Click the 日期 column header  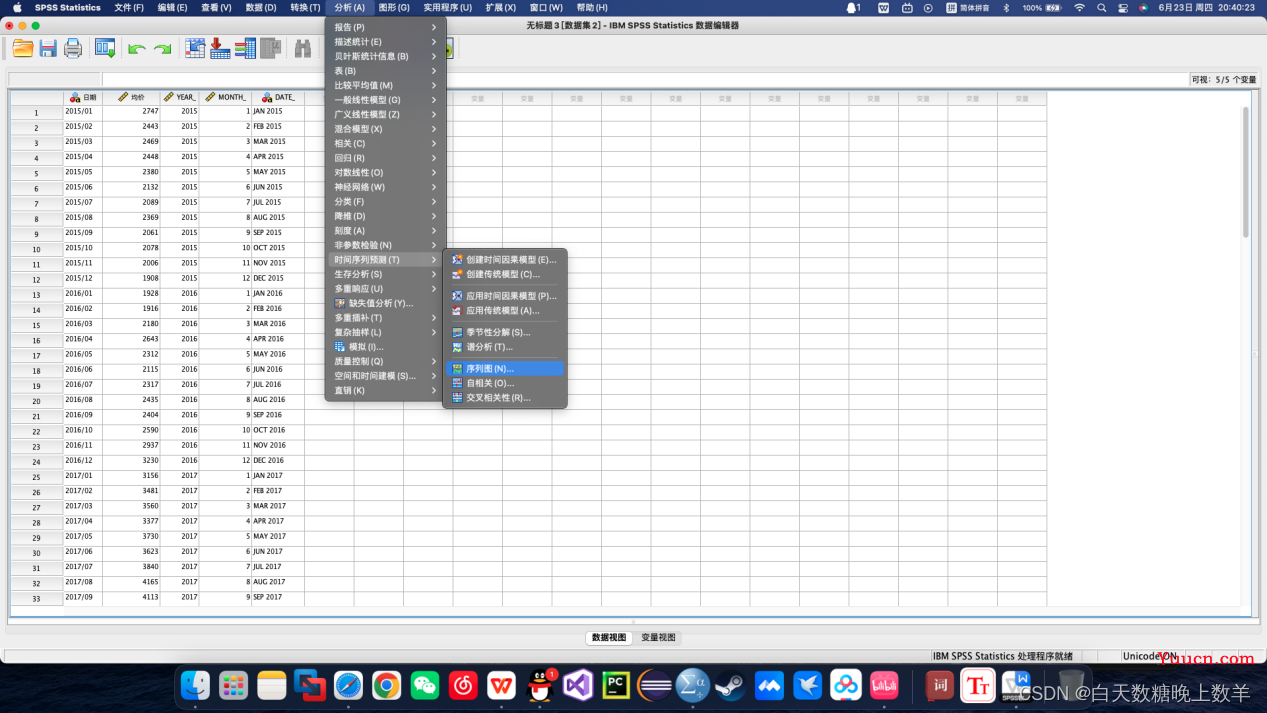83,98
